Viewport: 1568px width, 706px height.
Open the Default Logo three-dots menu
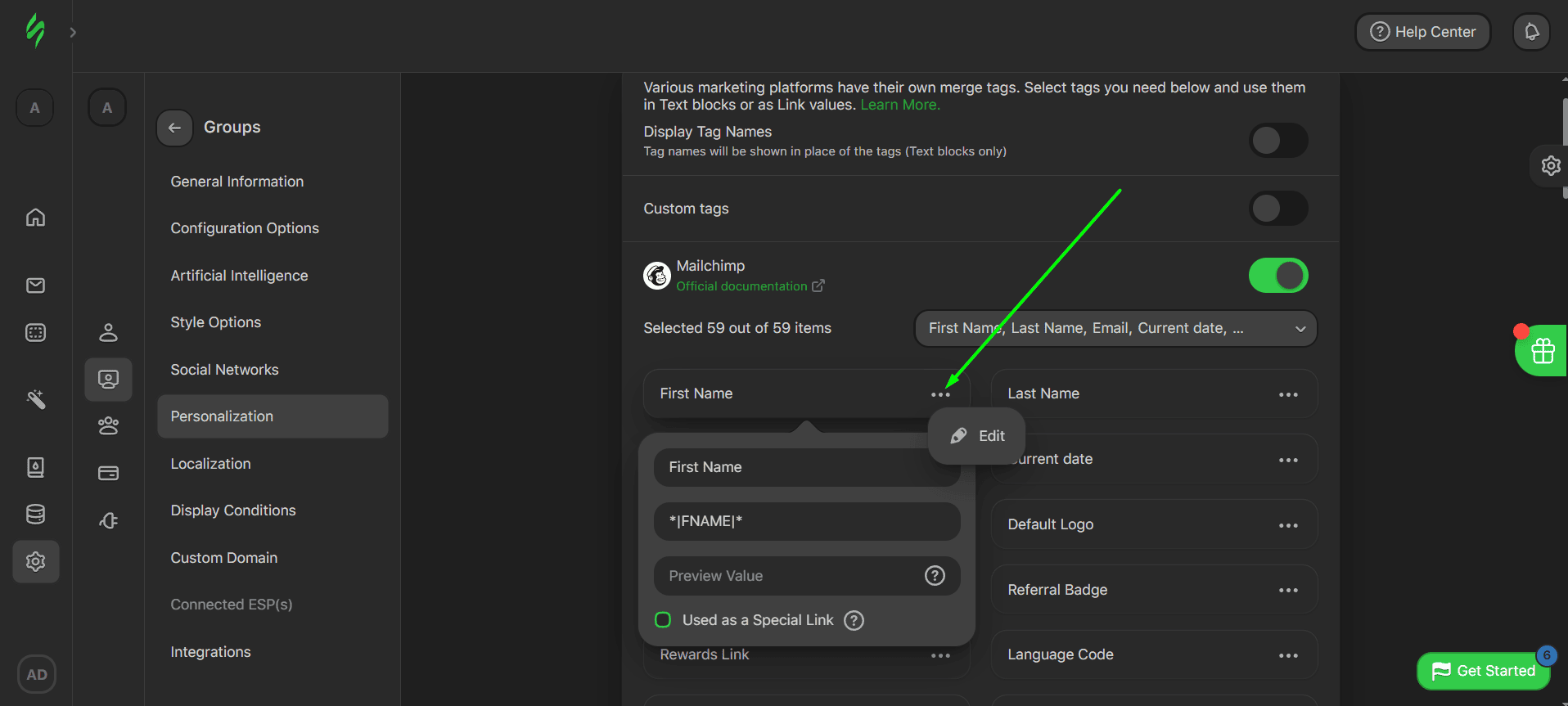click(1288, 525)
